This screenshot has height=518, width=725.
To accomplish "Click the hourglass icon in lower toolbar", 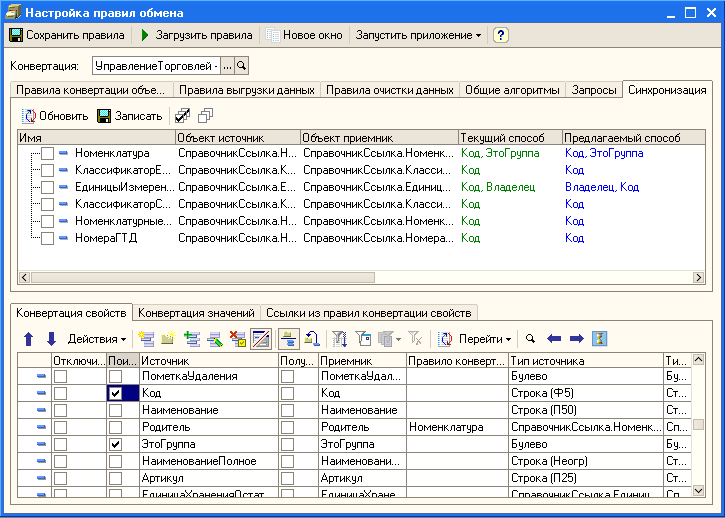I will (599, 339).
